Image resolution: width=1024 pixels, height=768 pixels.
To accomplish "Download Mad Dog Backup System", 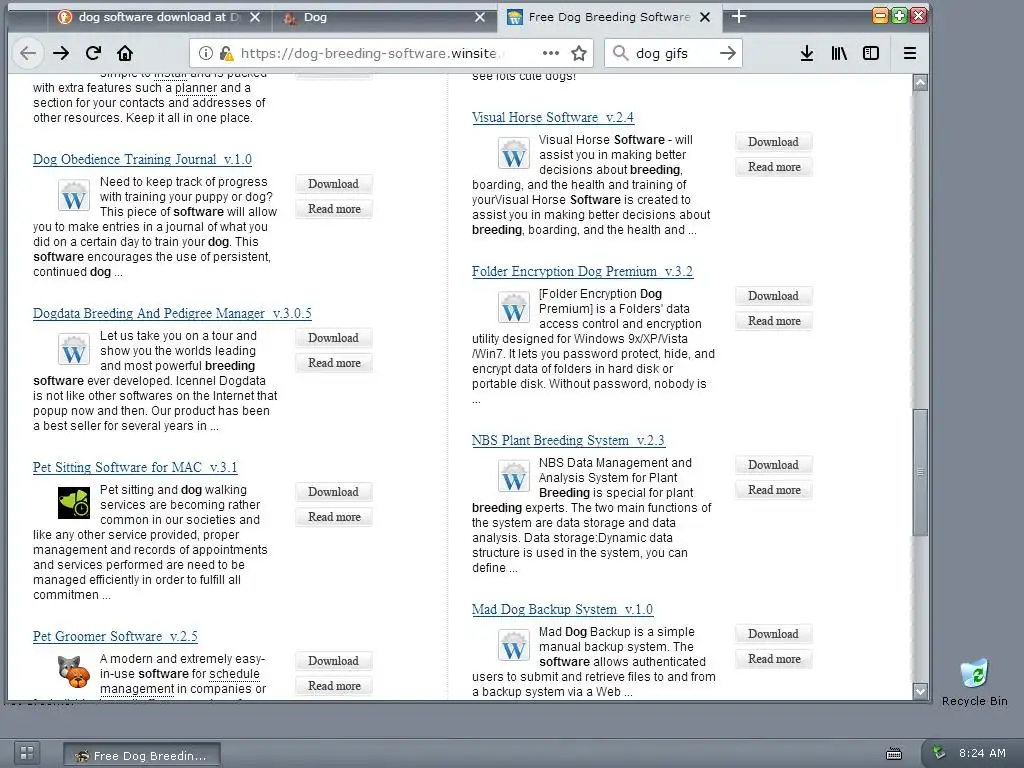I will 773,634.
